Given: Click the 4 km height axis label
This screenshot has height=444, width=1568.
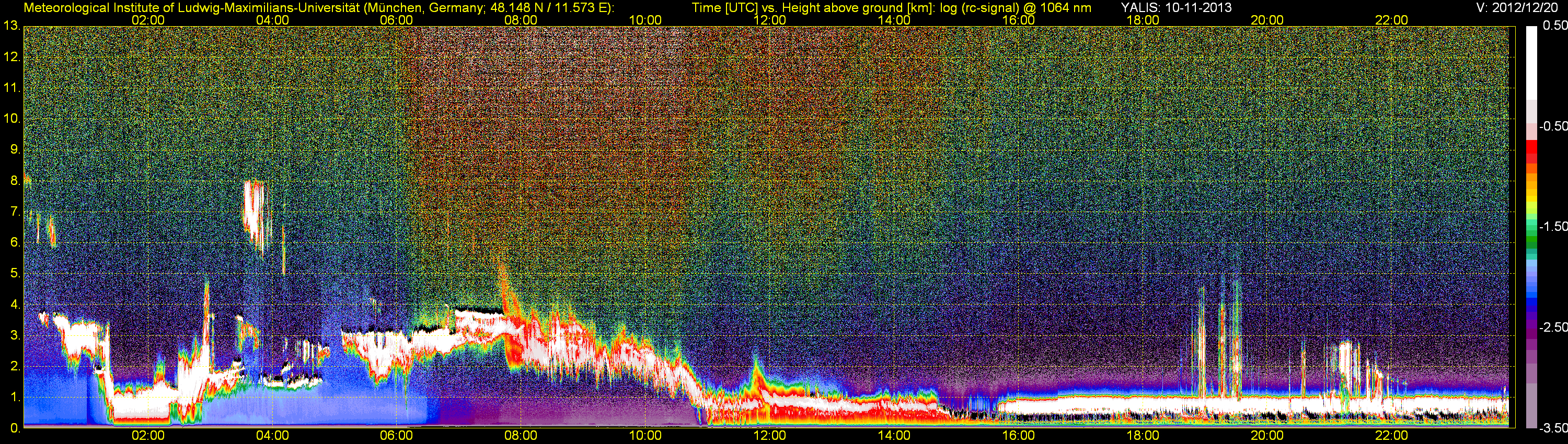Looking at the screenshot, I should 15,305.
